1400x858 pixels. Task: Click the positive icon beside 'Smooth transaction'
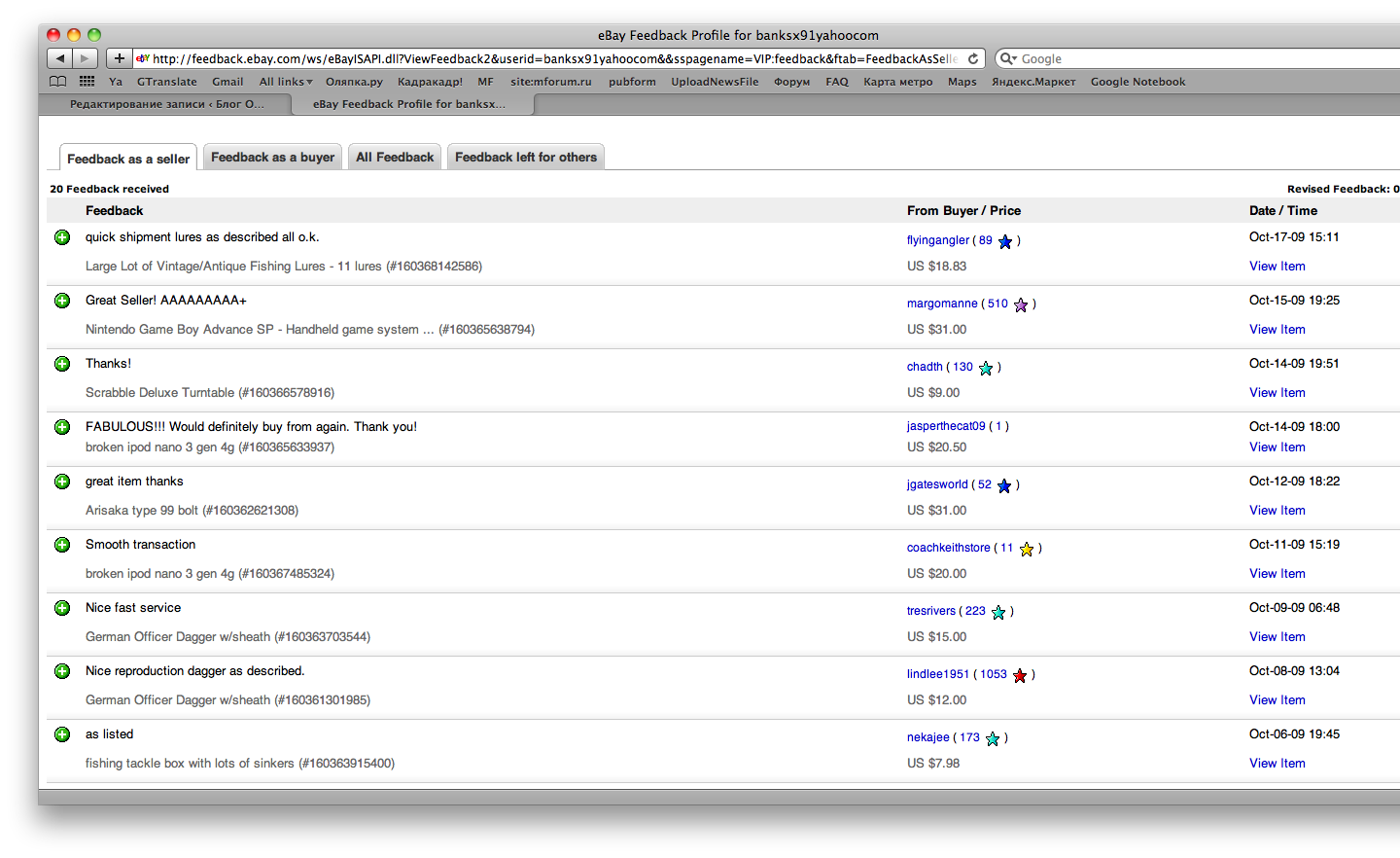point(62,545)
